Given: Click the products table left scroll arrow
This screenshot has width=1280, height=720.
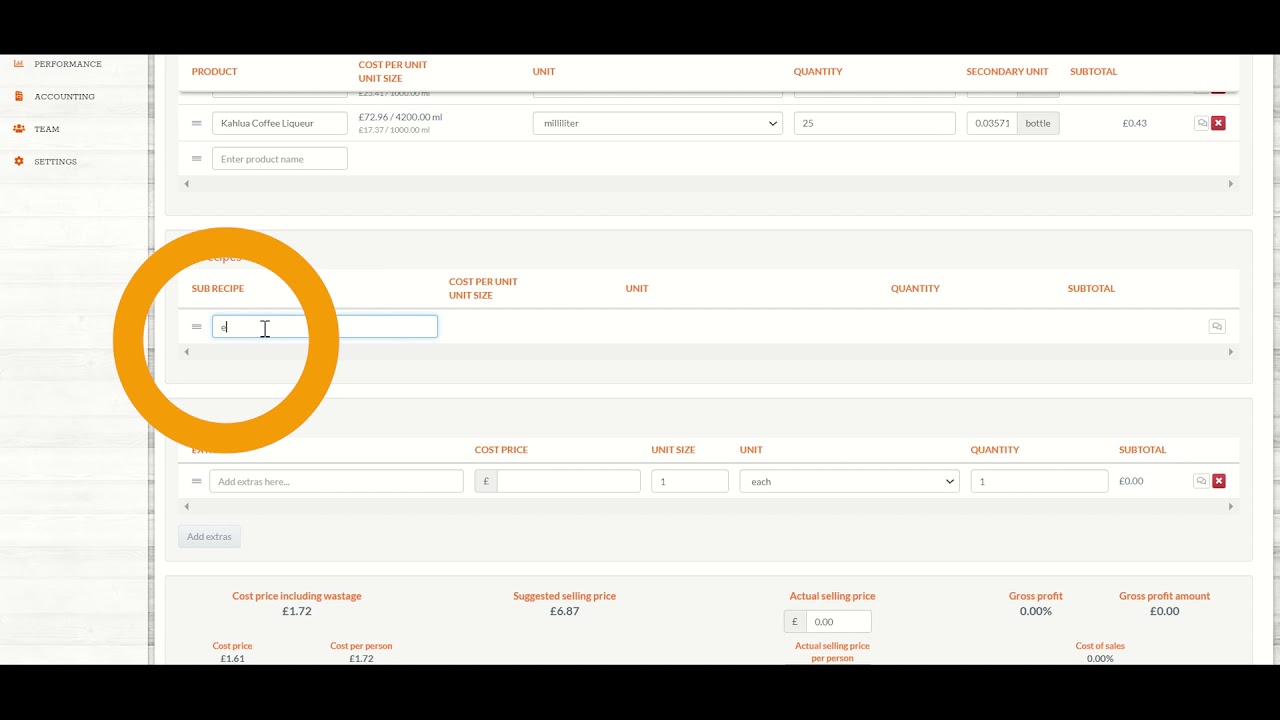Looking at the screenshot, I should [x=186, y=184].
